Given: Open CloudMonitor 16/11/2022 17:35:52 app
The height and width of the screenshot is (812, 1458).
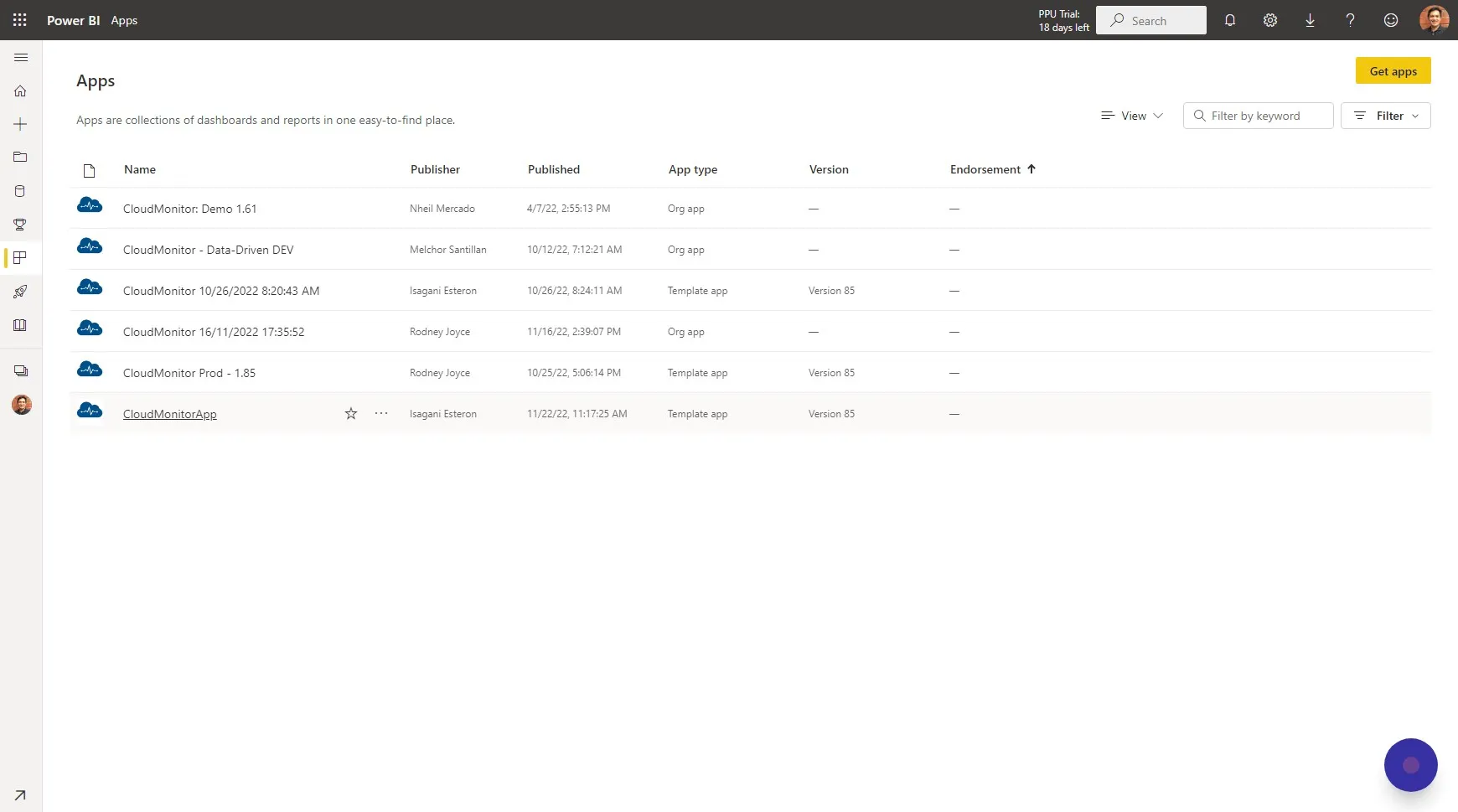Looking at the screenshot, I should click(214, 332).
